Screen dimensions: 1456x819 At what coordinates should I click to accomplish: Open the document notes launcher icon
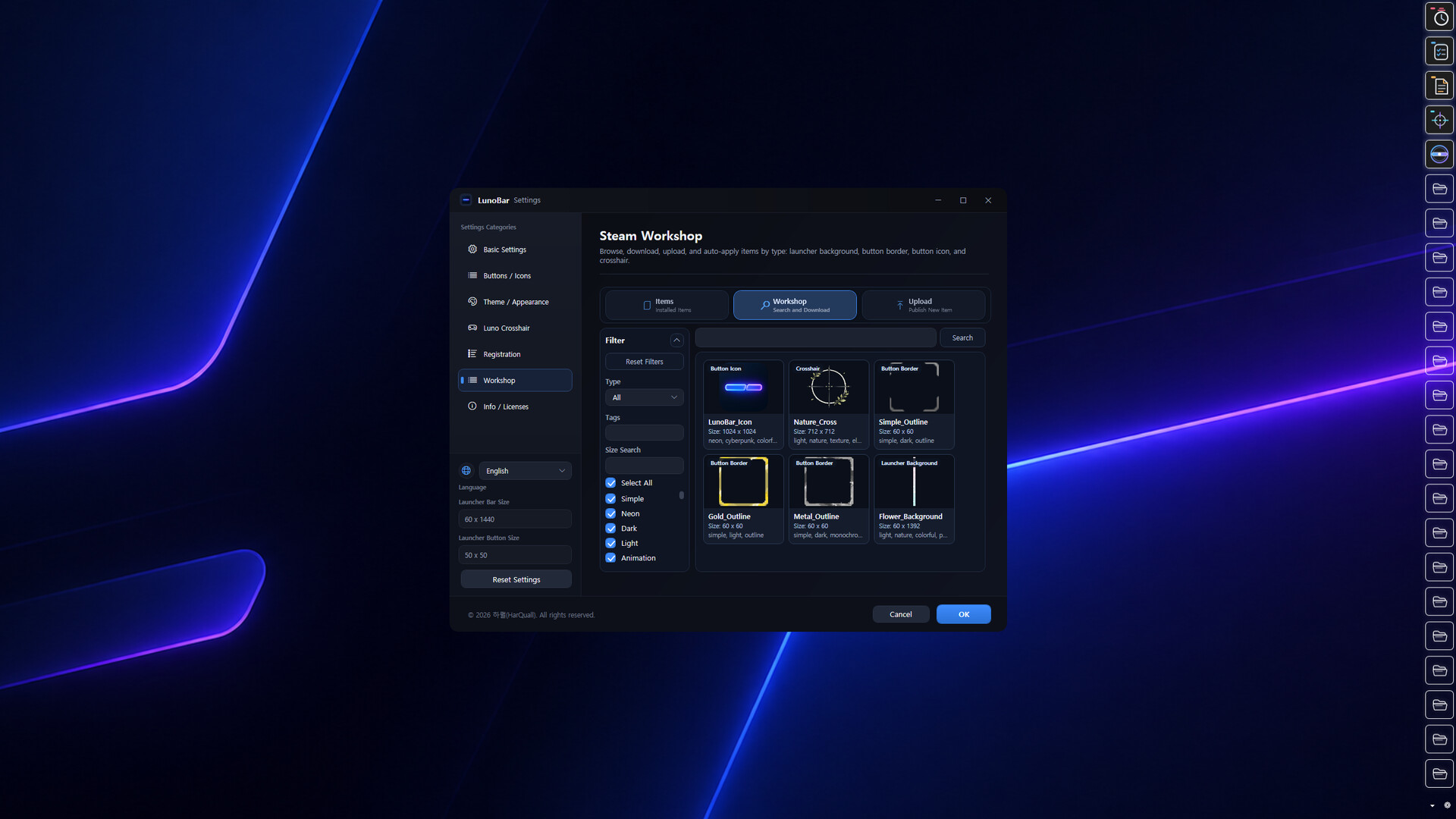click(1439, 86)
